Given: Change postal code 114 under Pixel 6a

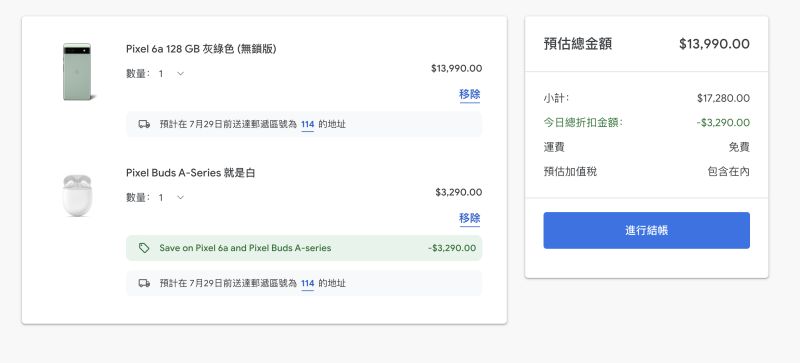Looking at the screenshot, I should (x=307, y=124).
